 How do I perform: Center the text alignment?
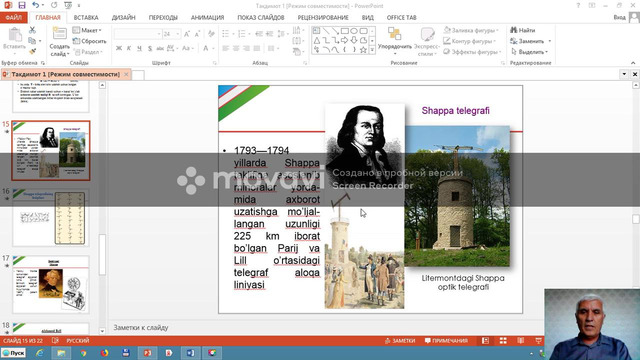(x=236, y=48)
